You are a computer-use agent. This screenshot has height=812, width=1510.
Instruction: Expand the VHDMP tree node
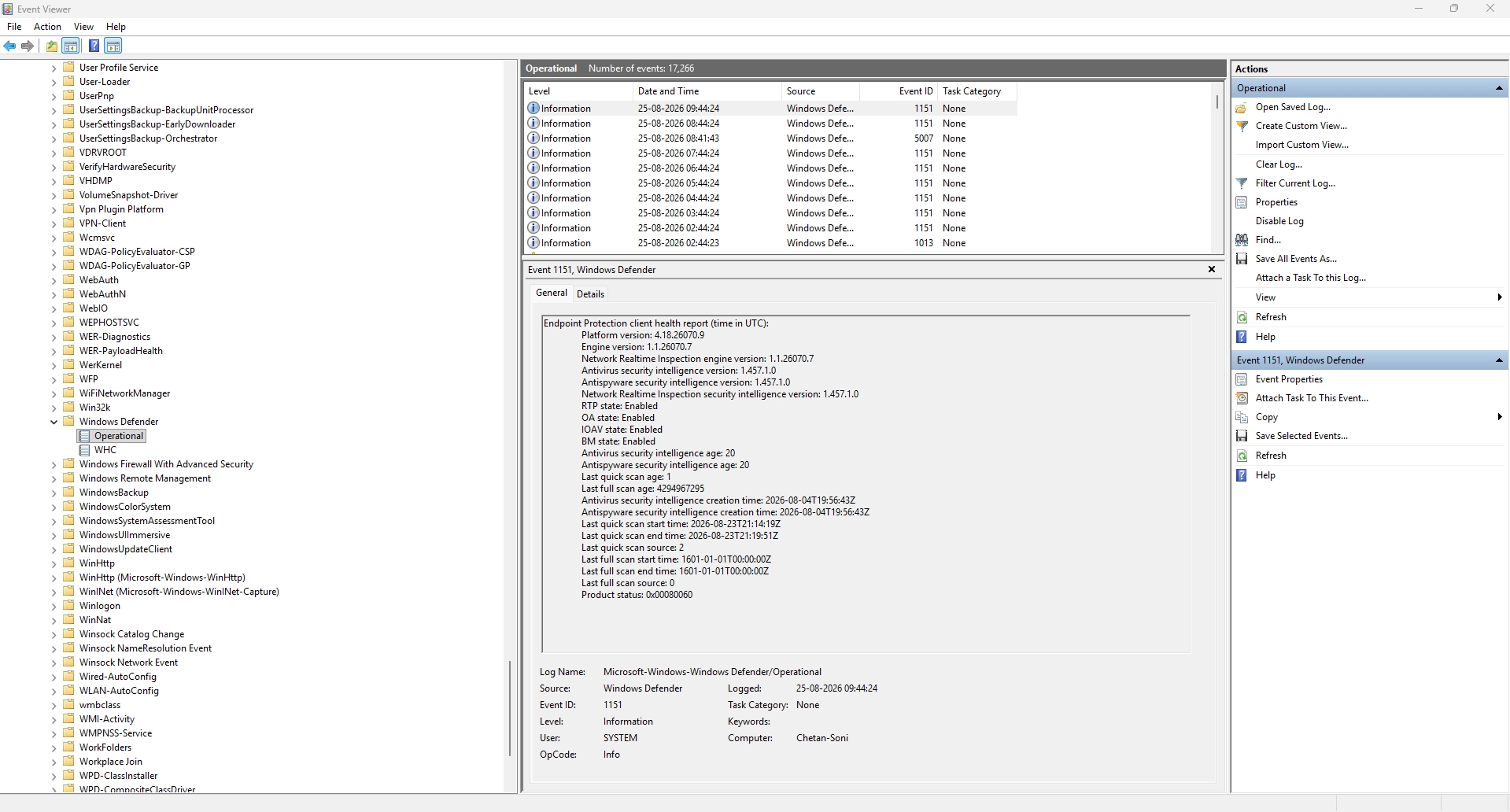[x=54, y=181]
